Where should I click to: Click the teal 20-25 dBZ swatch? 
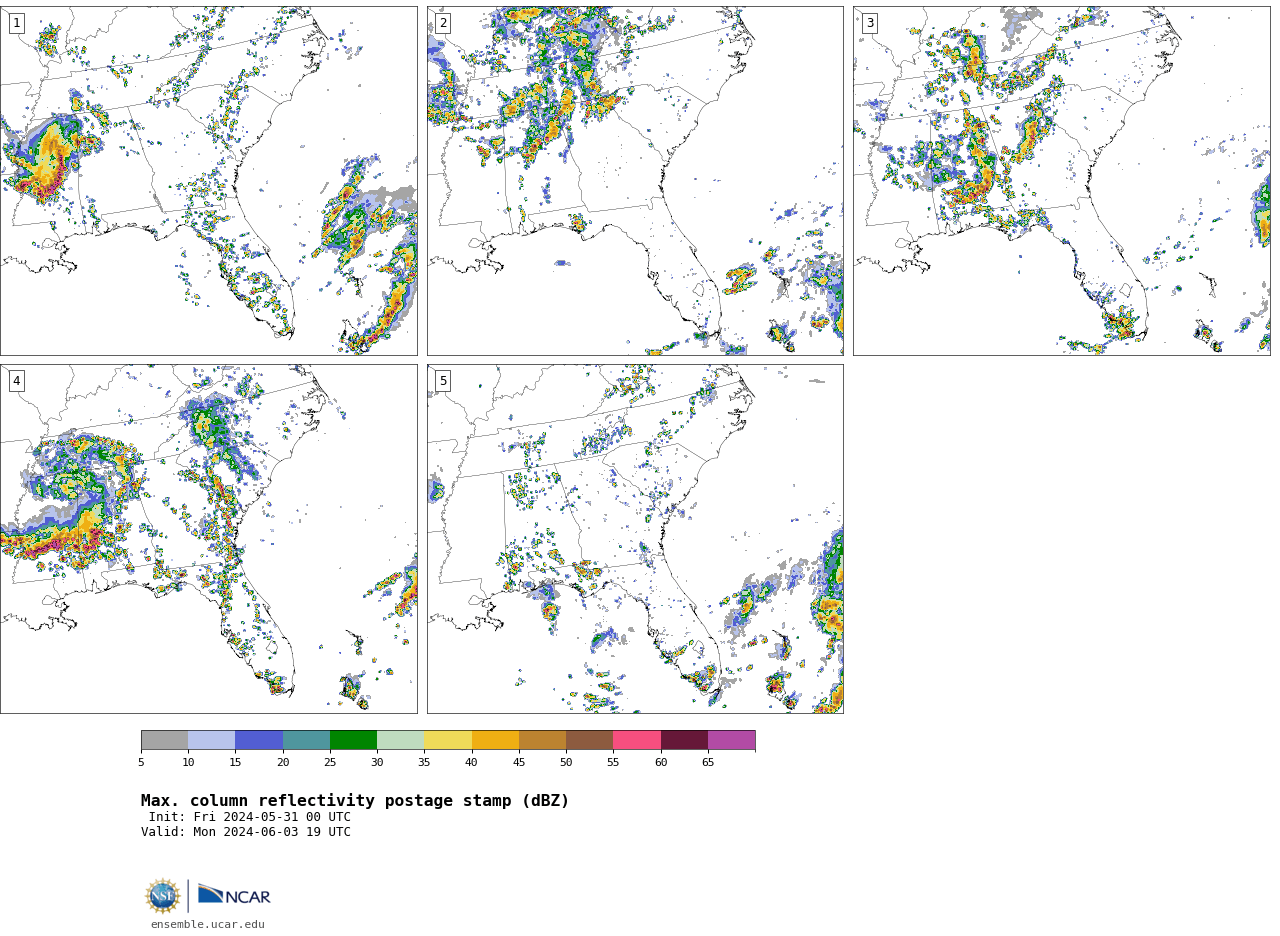pos(306,740)
